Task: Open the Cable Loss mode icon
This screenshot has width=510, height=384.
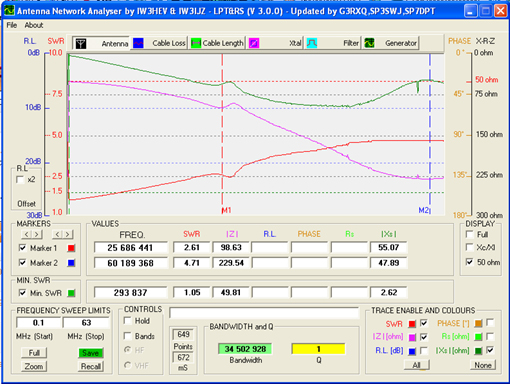Action: pos(138,43)
